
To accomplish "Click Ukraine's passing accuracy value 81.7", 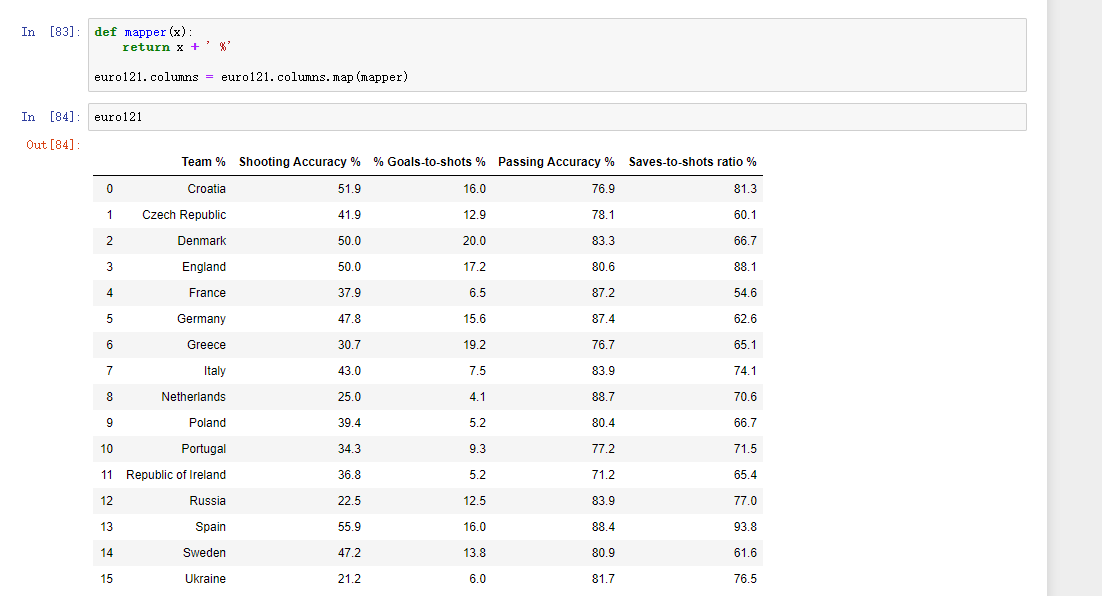I will click(x=603, y=579).
